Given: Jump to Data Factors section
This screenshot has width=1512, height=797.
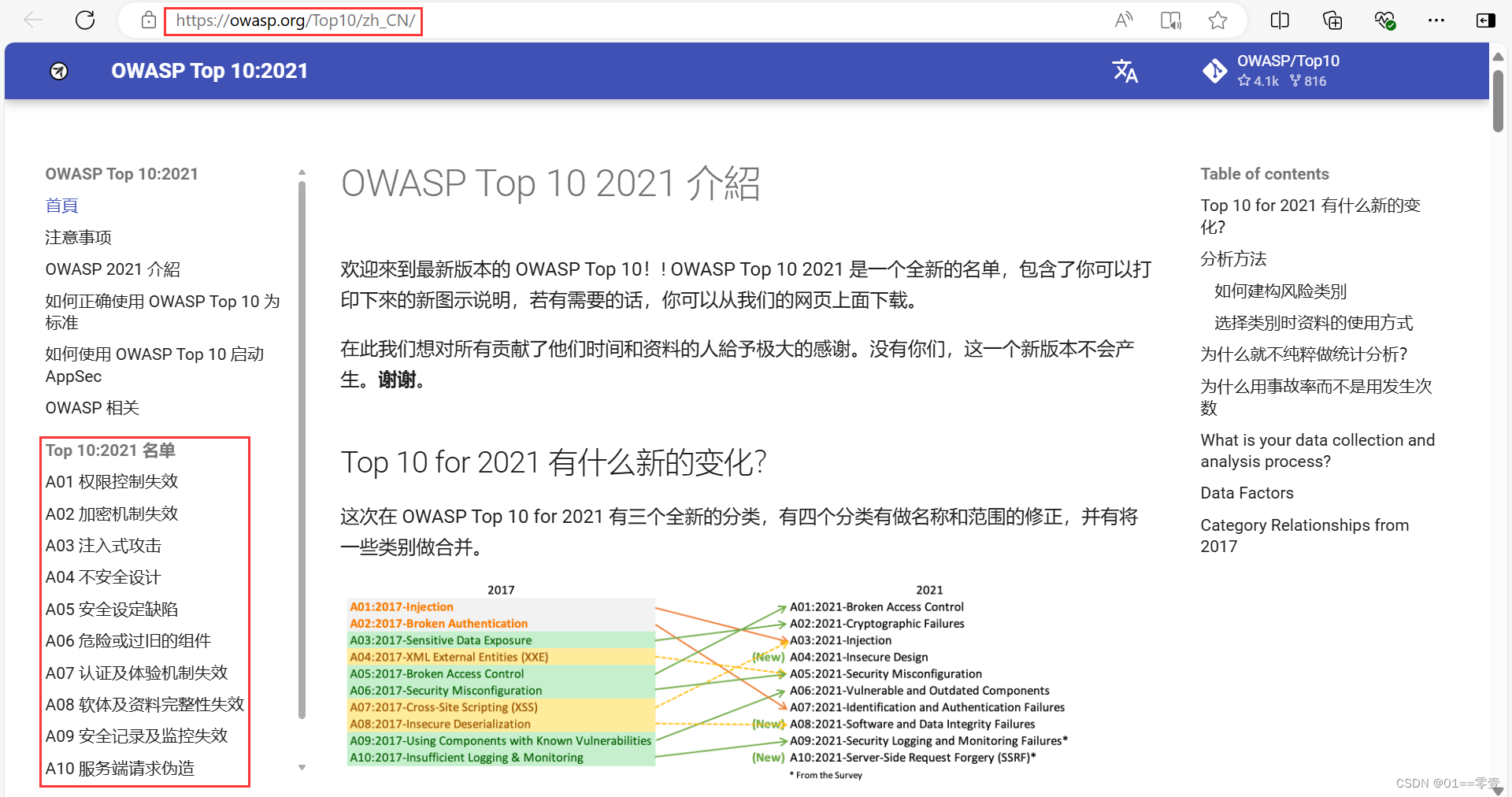Looking at the screenshot, I should [x=1247, y=493].
